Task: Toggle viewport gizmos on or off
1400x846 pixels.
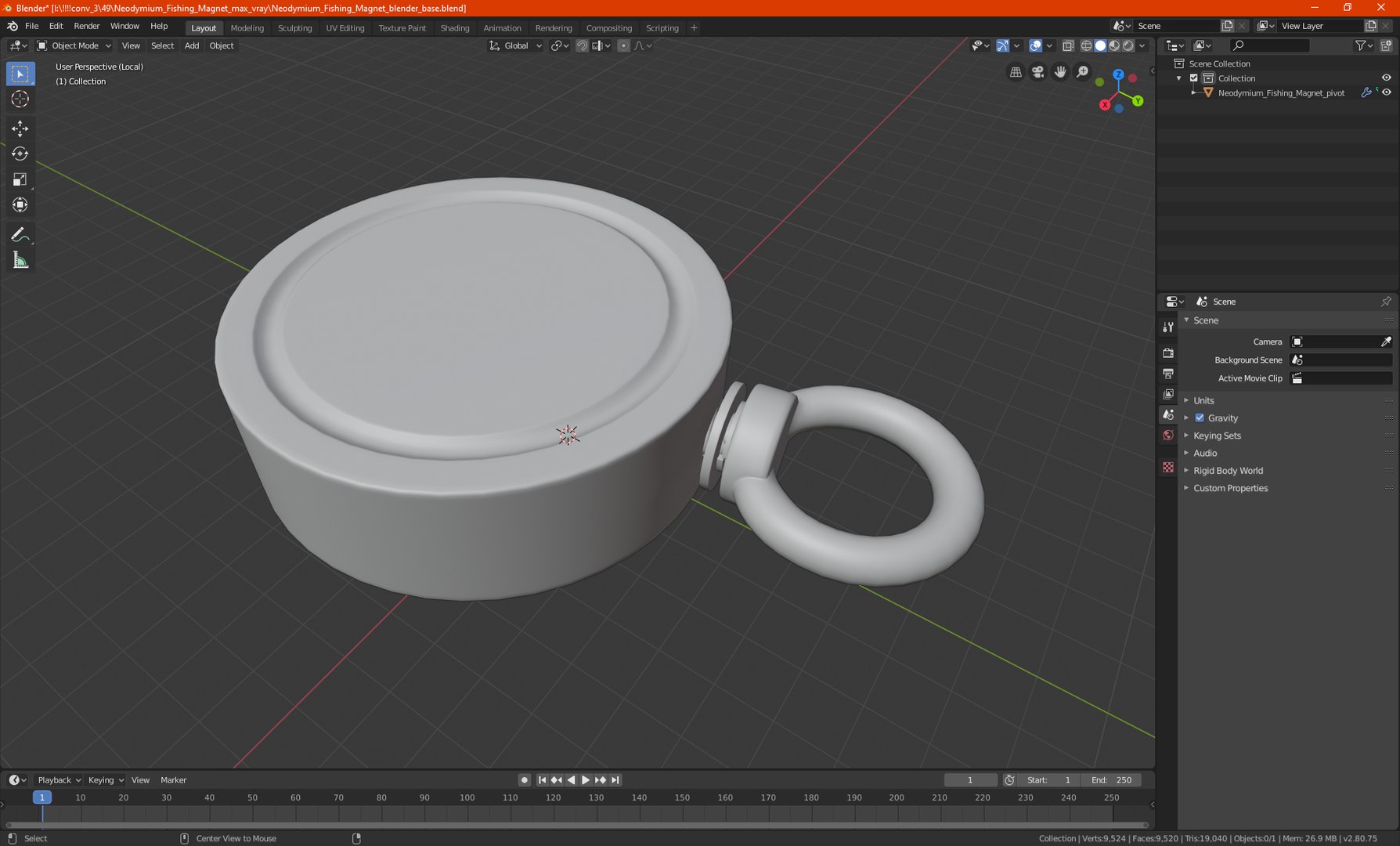Action: click(x=1002, y=45)
